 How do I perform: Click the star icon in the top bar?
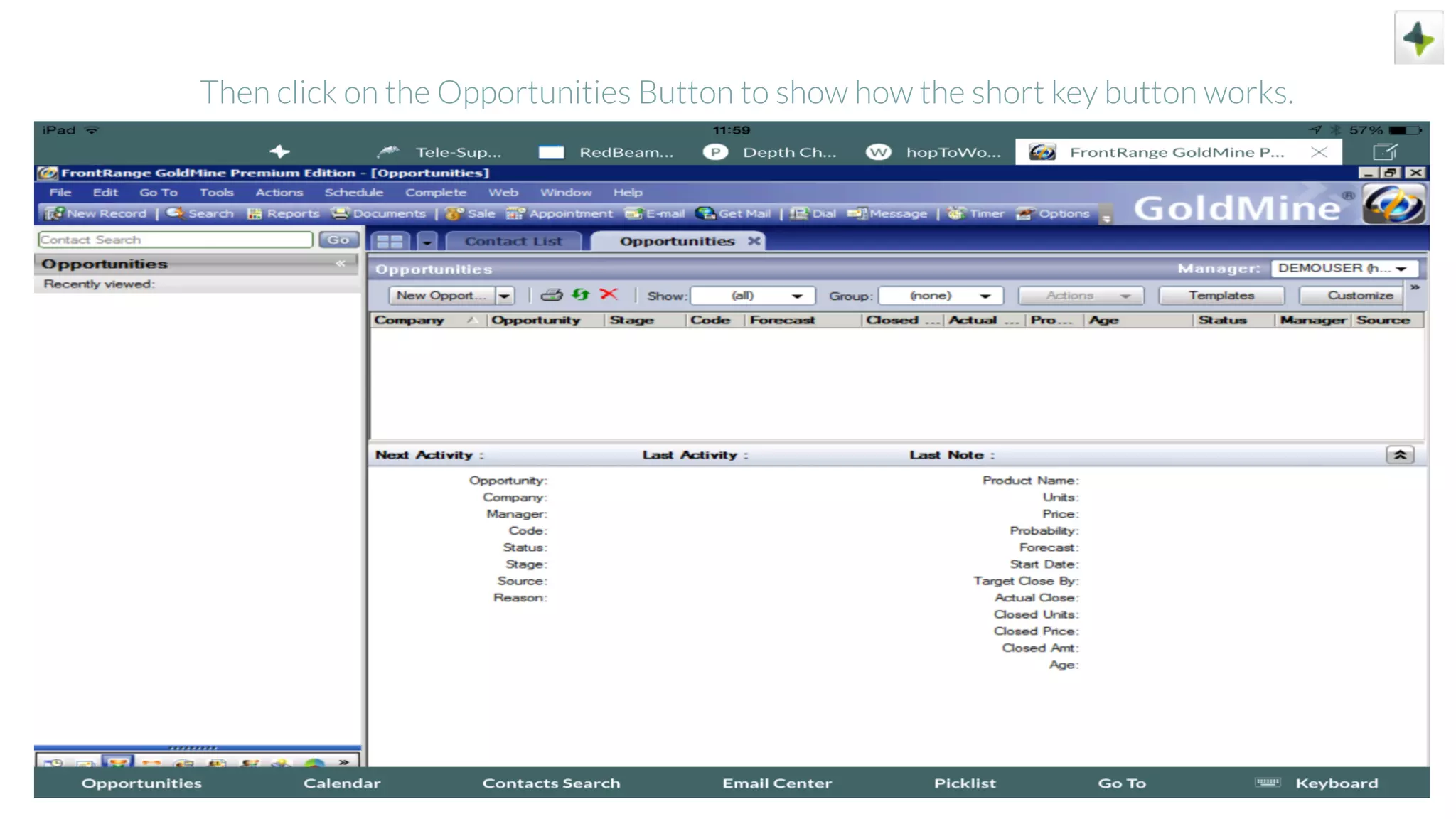pyautogui.click(x=279, y=151)
